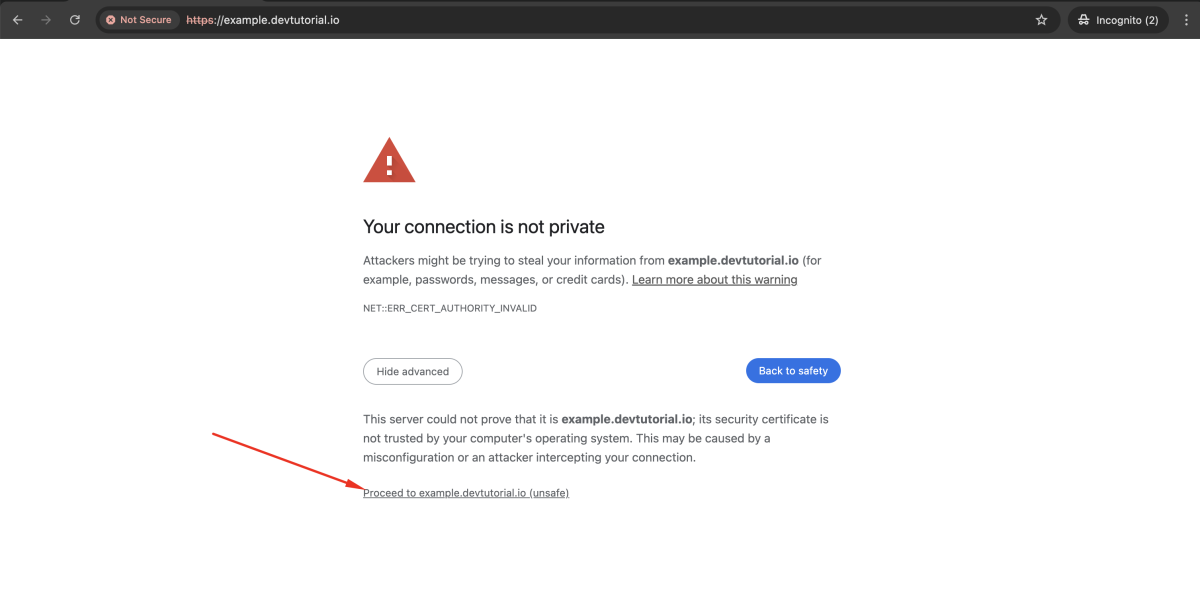Open the Chrome three-dot menu
1200x604 pixels.
[1186, 20]
